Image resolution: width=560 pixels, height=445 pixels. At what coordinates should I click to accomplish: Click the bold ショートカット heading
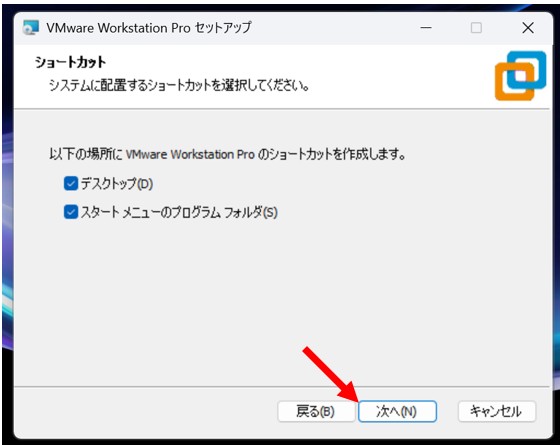pos(70,62)
